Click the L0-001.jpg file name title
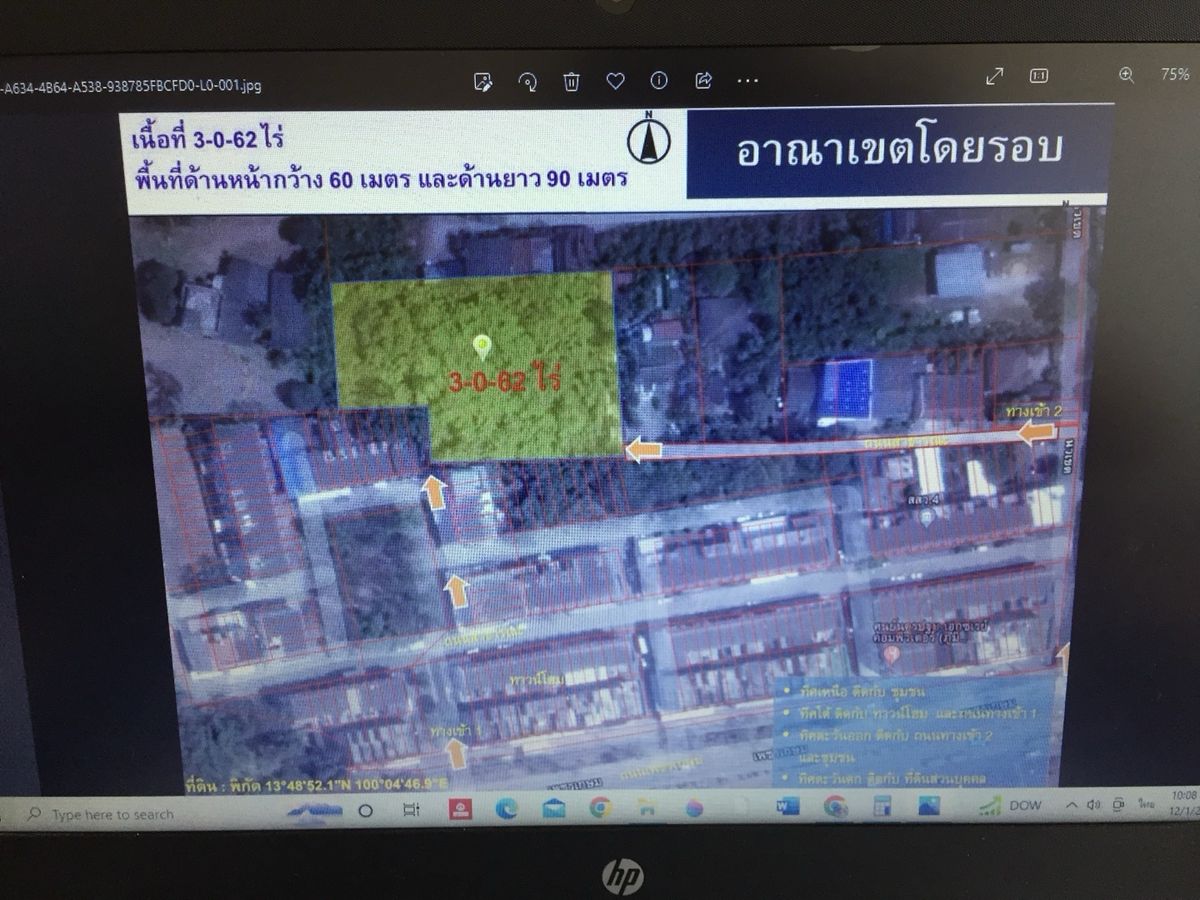The width and height of the screenshot is (1200, 900). 131,86
